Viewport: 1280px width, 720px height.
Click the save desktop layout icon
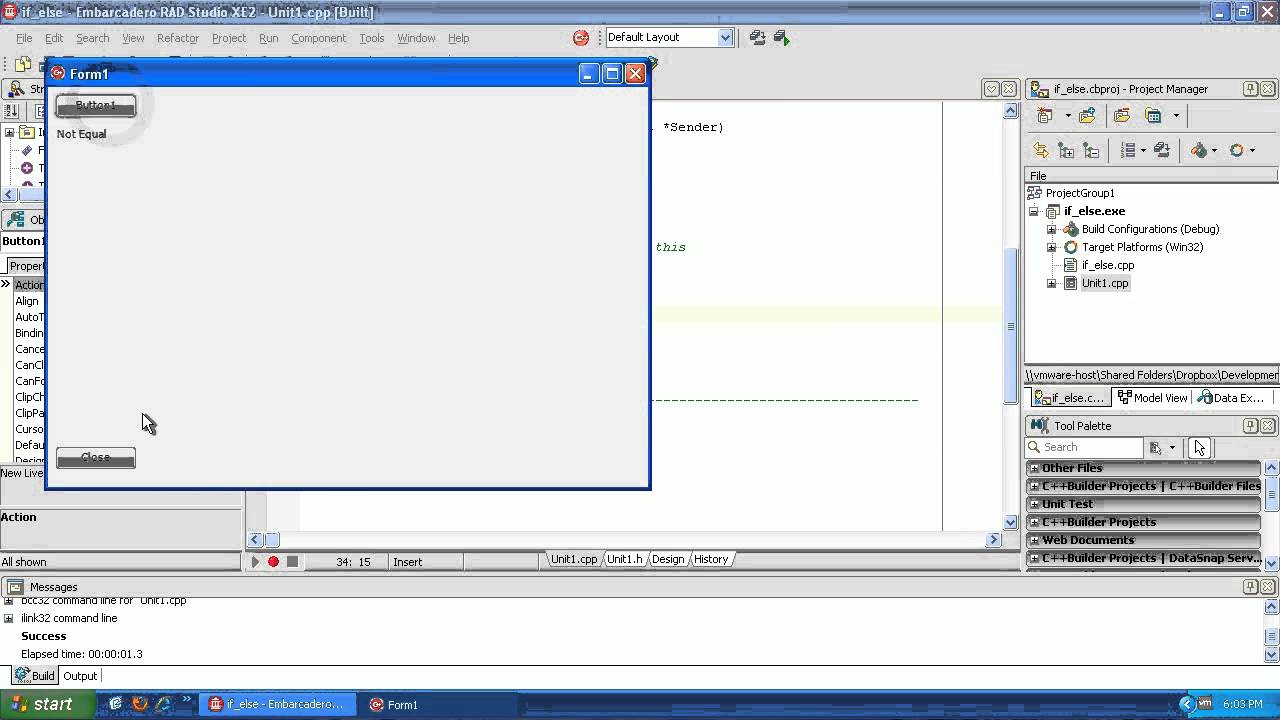tap(757, 38)
